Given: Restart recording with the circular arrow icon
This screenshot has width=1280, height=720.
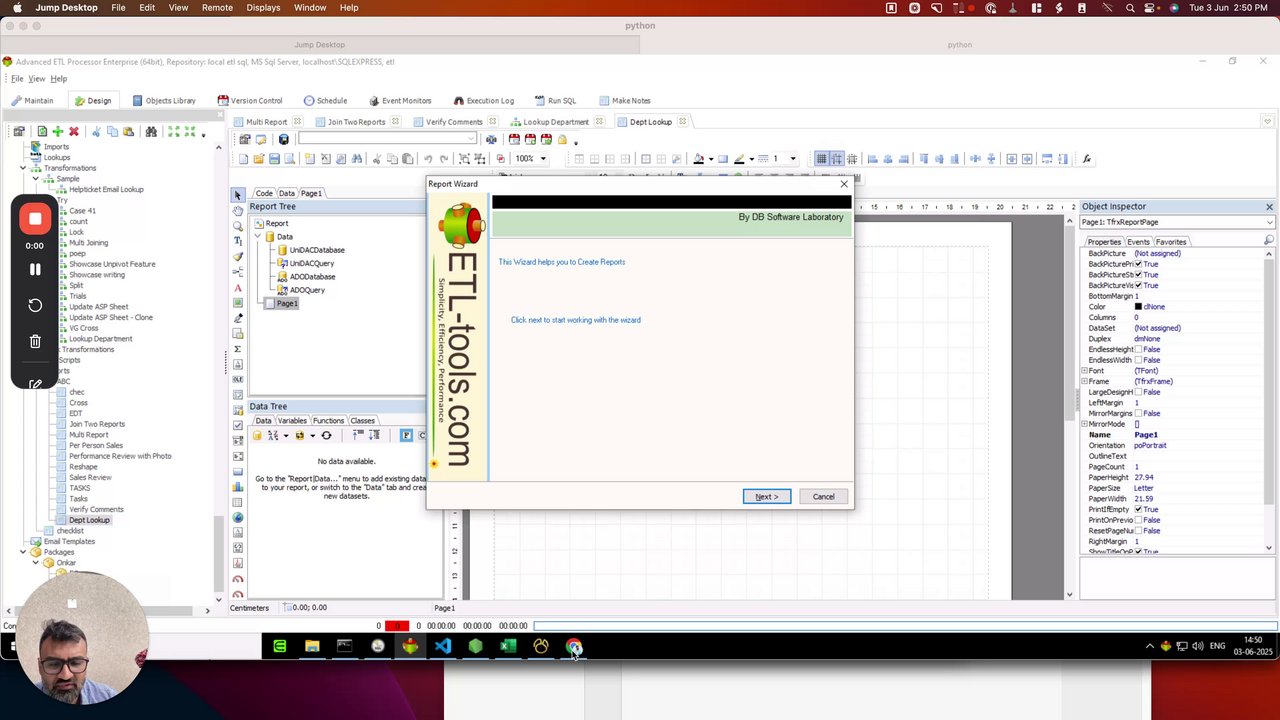Looking at the screenshot, I should point(35,305).
